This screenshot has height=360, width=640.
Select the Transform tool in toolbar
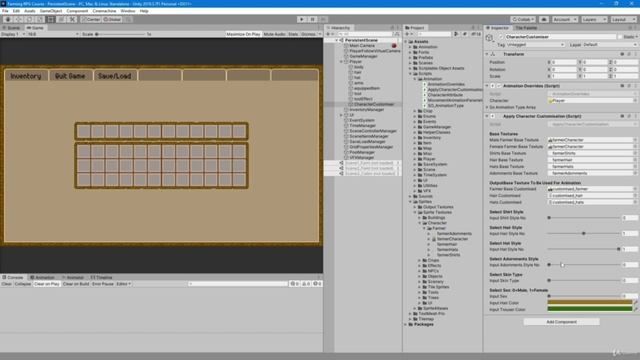pyautogui.click(x=61, y=20)
